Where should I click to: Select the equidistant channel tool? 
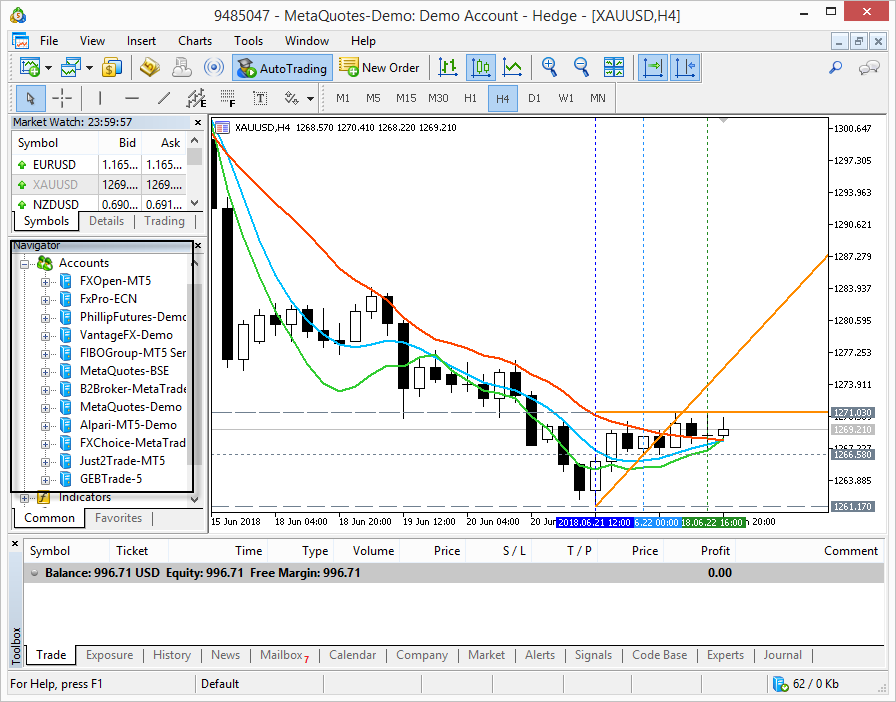(196, 98)
